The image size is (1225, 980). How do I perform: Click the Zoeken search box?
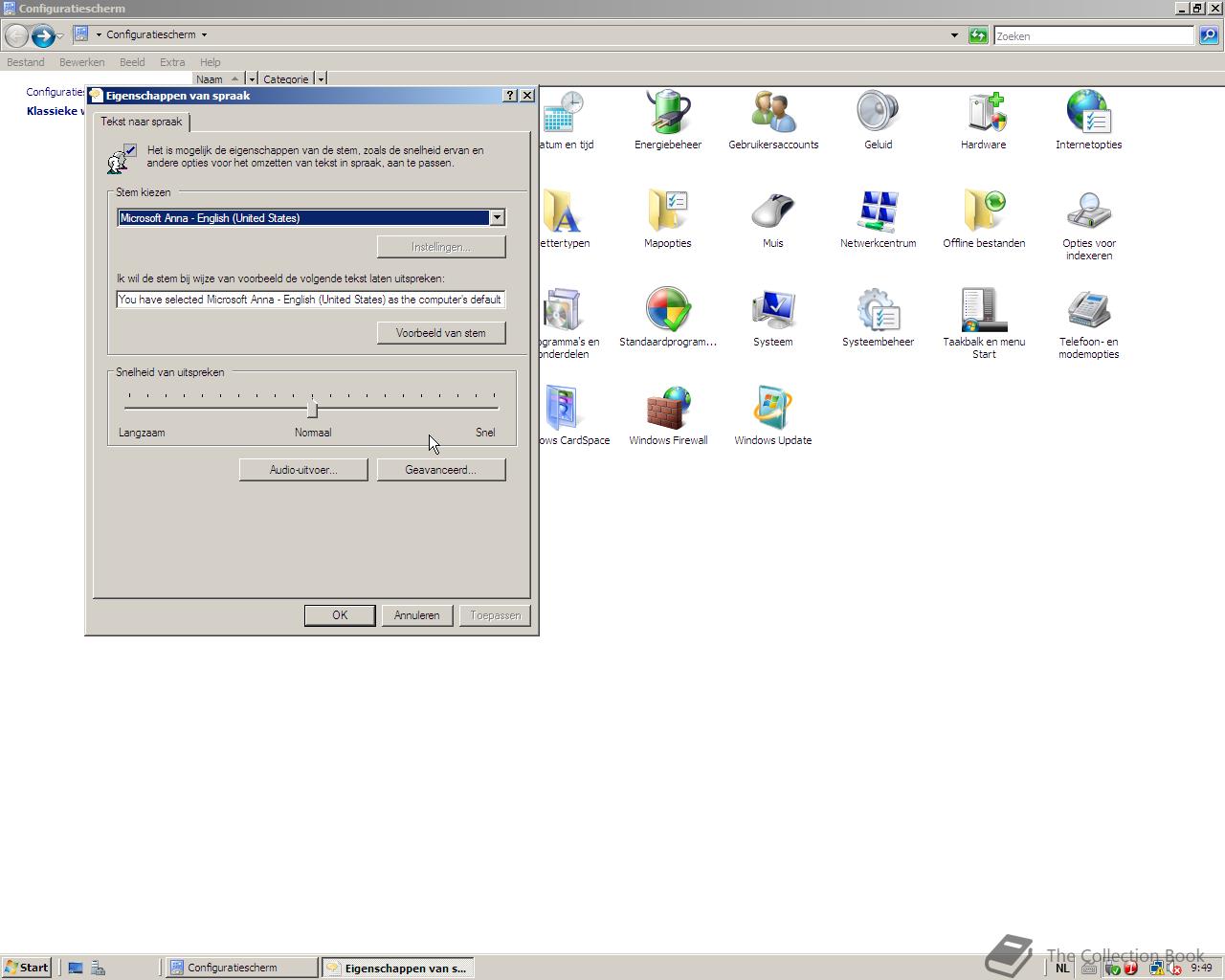point(1094,35)
